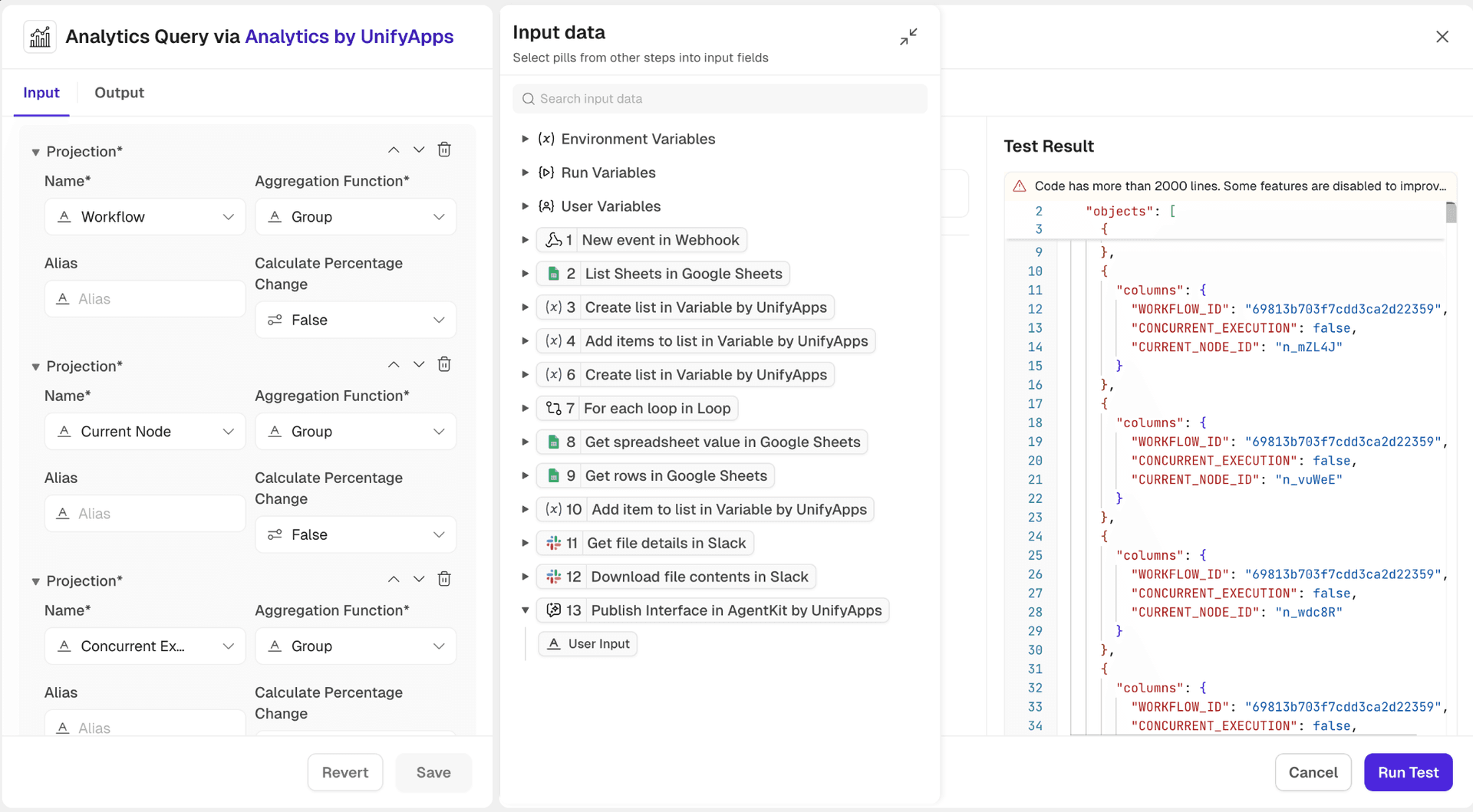Expand Environment Variables tree item
This screenshot has height=812, width=1473.
pyautogui.click(x=526, y=139)
